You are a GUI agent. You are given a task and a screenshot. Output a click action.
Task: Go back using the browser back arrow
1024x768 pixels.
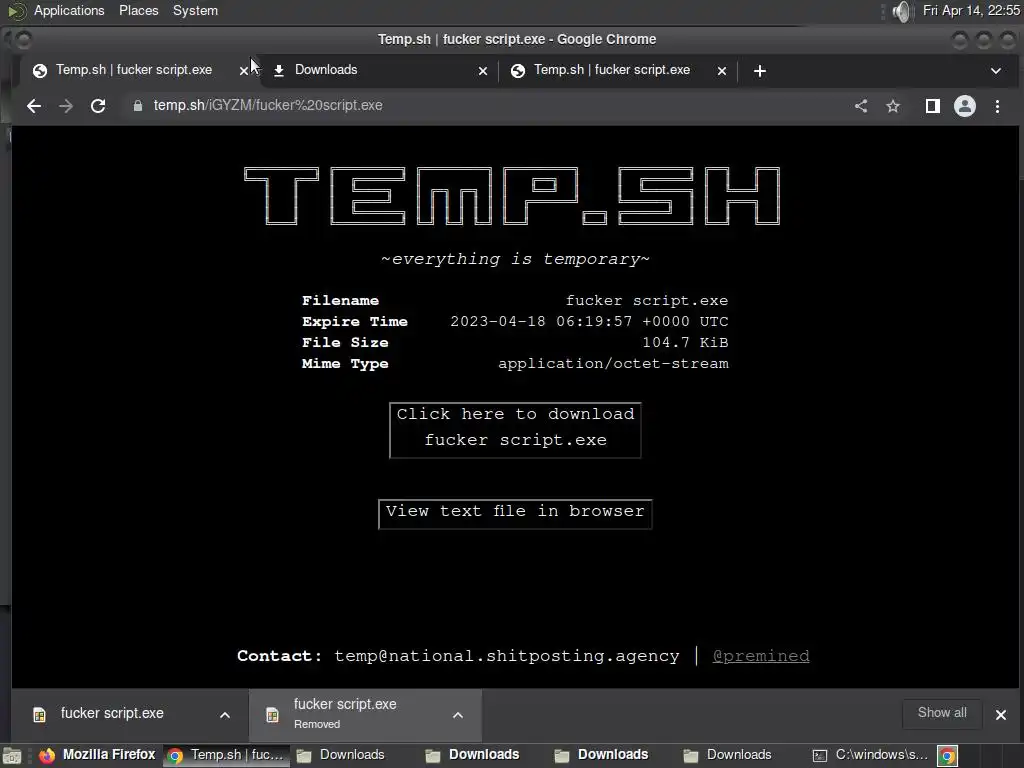click(x=34, y=106)
